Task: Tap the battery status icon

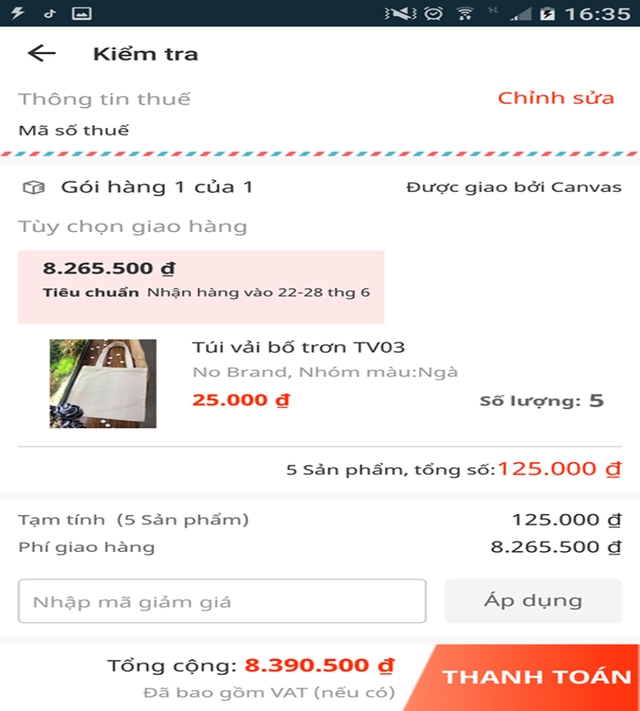Action: pyautogui.click(x=547, y=13)
